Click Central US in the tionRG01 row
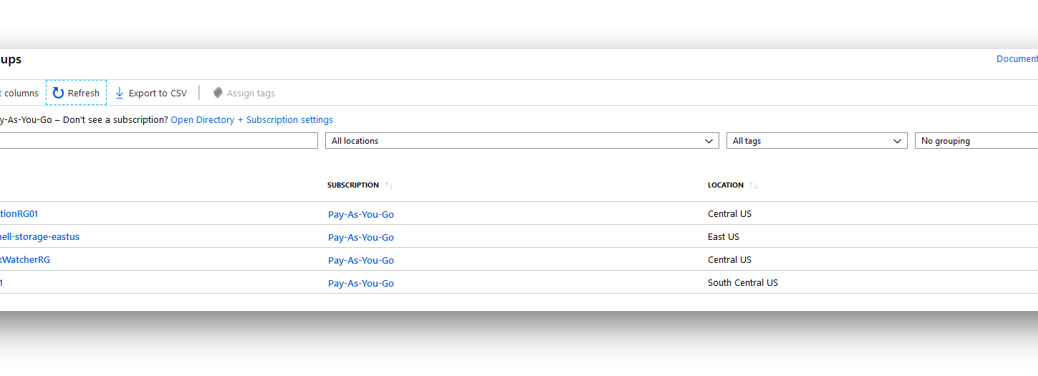1038x376 pixels. click(730, 214)
